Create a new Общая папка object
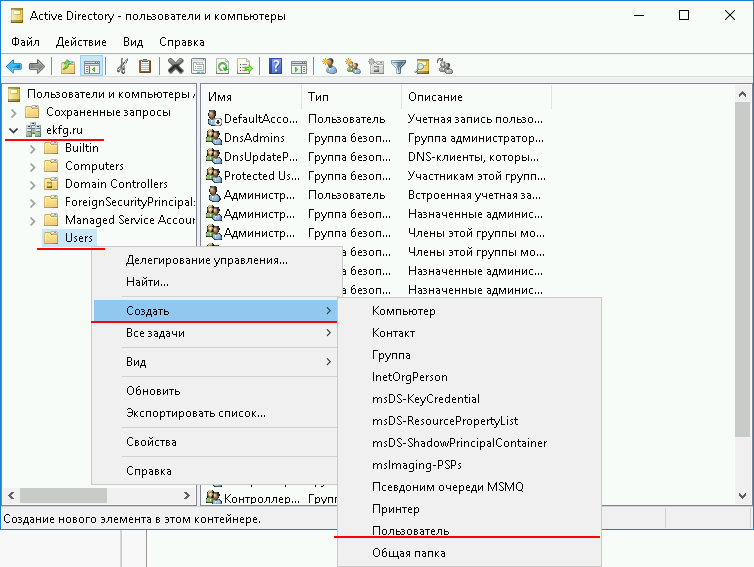The width and height of the screenshot is (754, 567). pyautogui.click(x=469, y=553)
